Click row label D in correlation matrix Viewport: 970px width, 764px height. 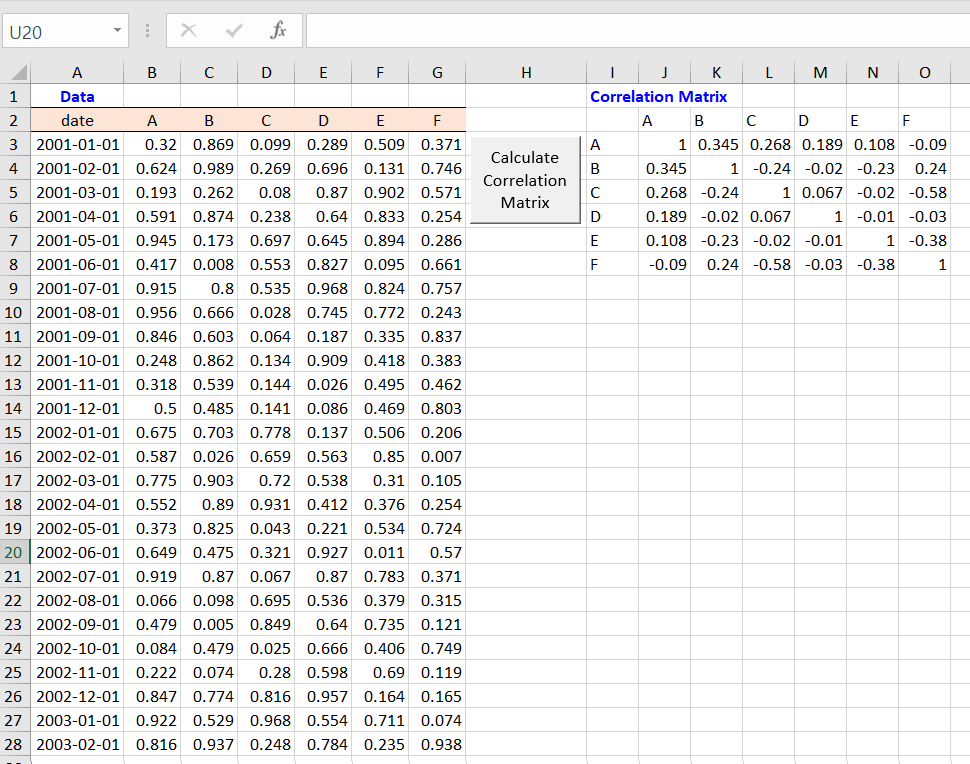pos(612,217)
